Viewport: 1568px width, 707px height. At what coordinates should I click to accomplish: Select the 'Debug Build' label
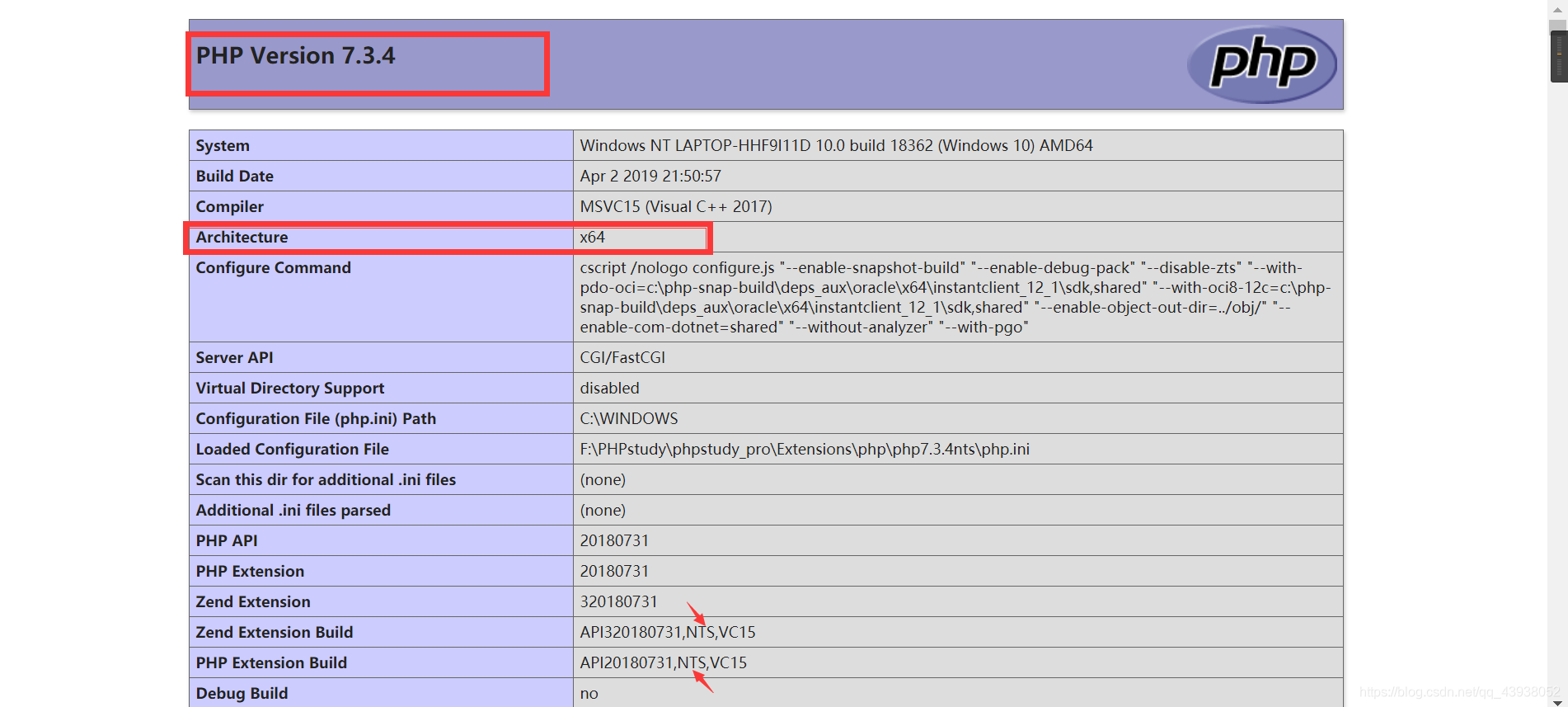242,693
